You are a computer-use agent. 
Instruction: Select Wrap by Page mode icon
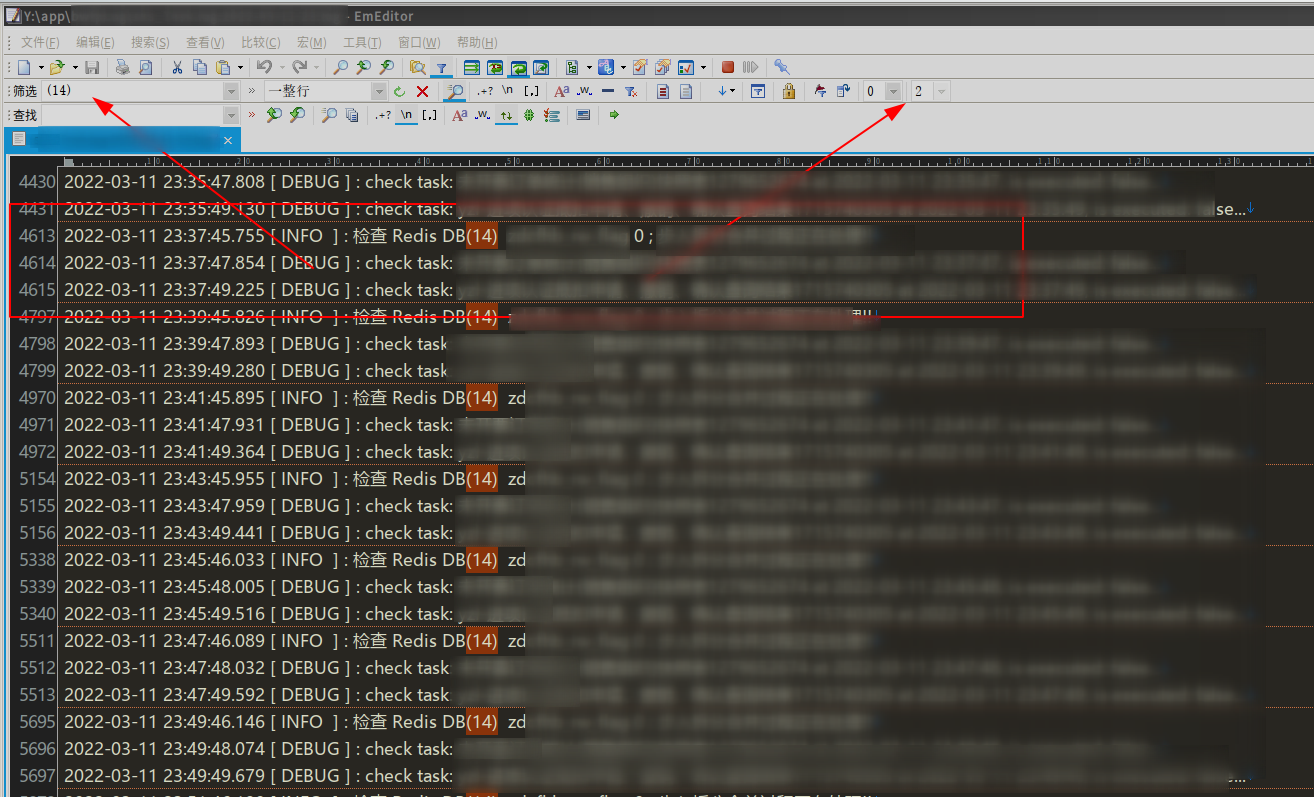click(541, 67)
